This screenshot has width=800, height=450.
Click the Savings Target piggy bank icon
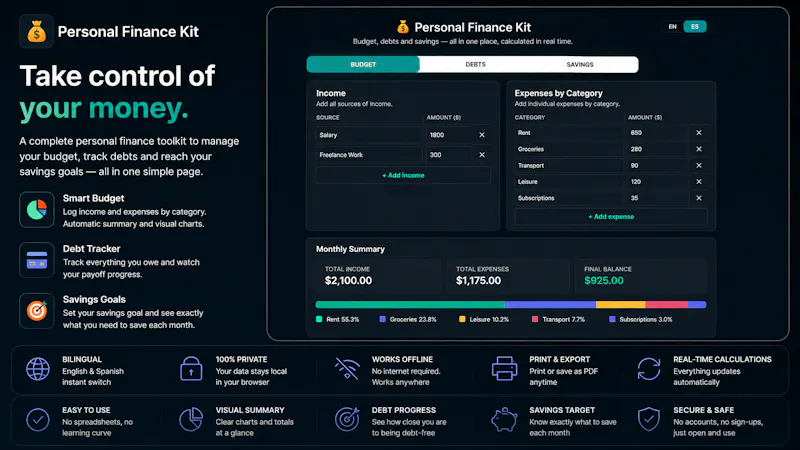504,419
